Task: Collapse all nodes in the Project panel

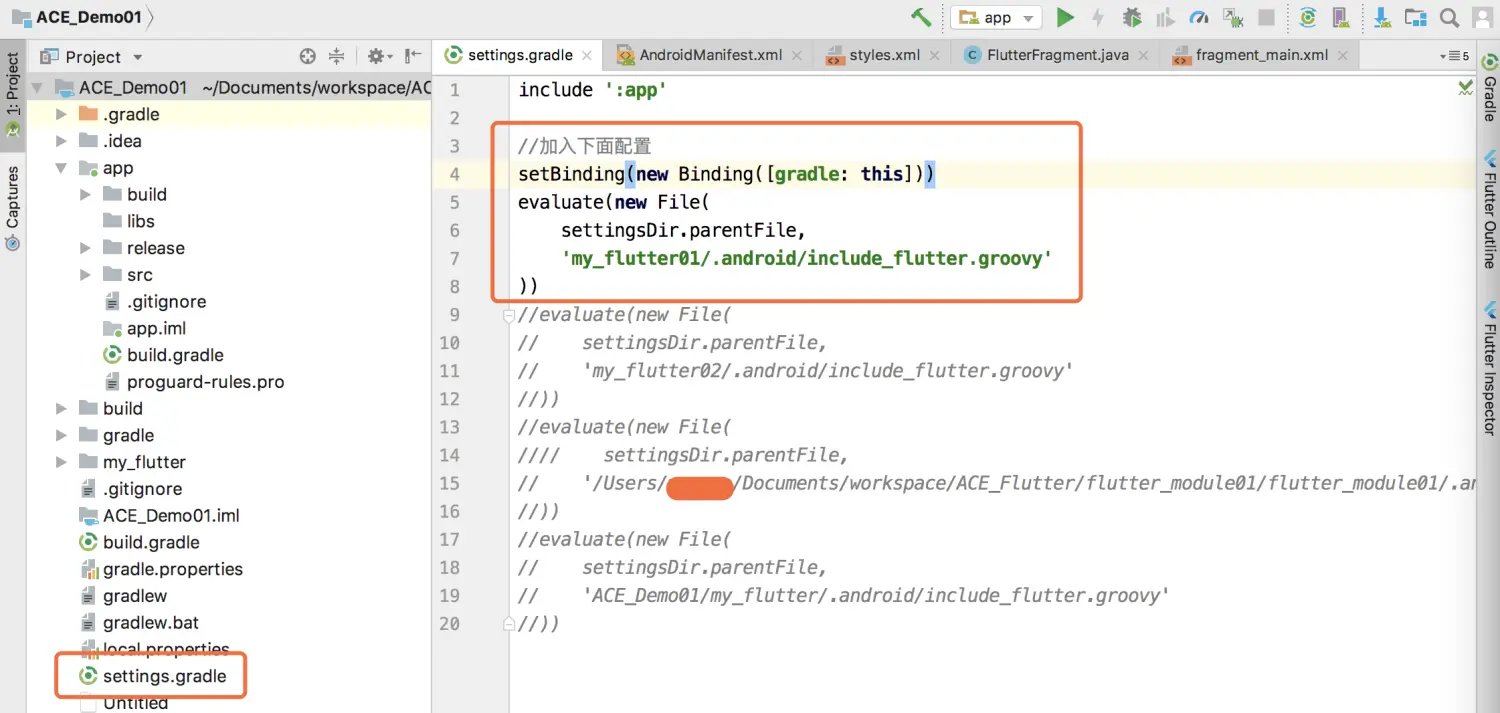Action: (x=336, y=57)
